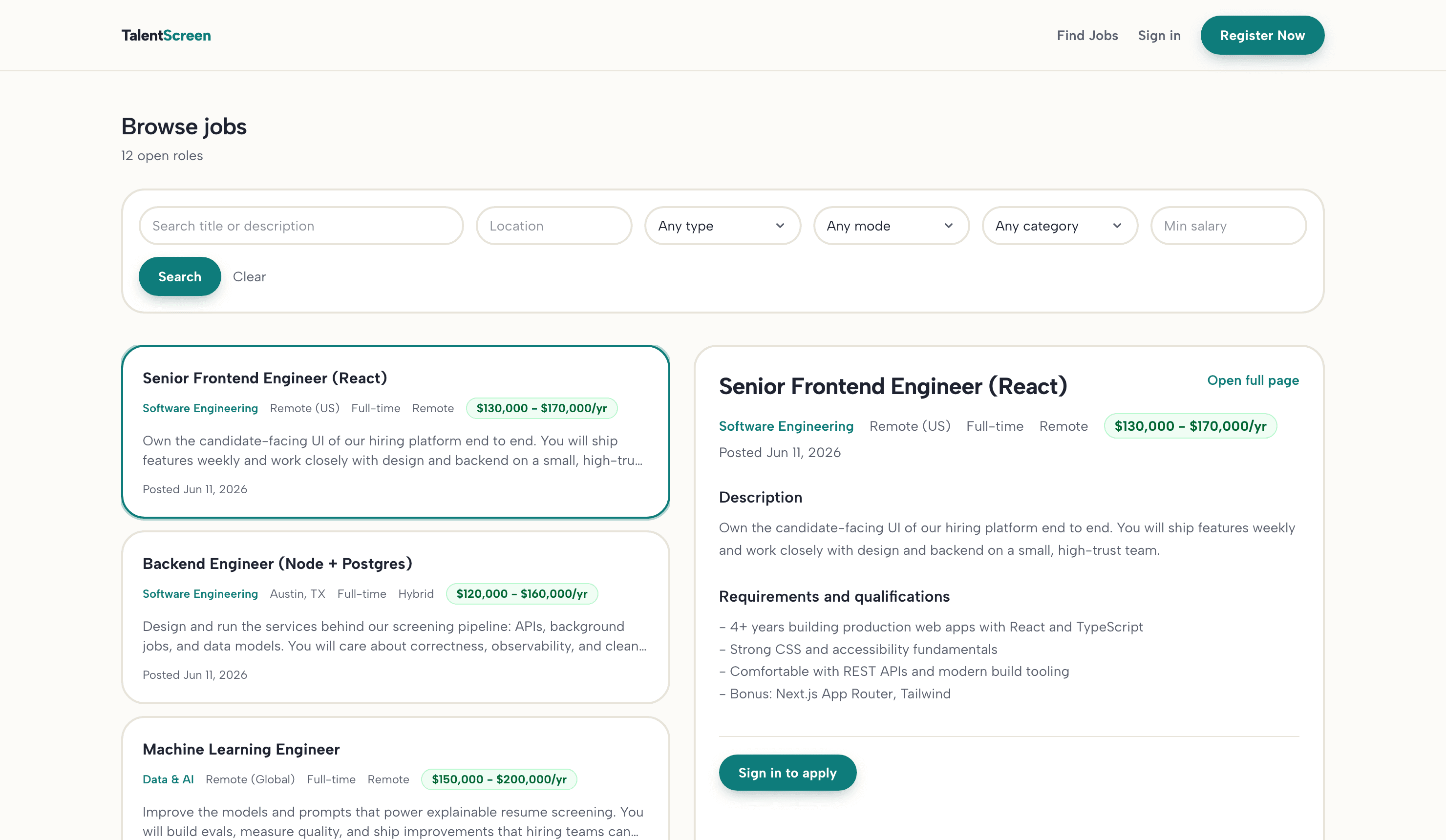Clear the search filters
Screen dimensions: 1446x840
249,276
